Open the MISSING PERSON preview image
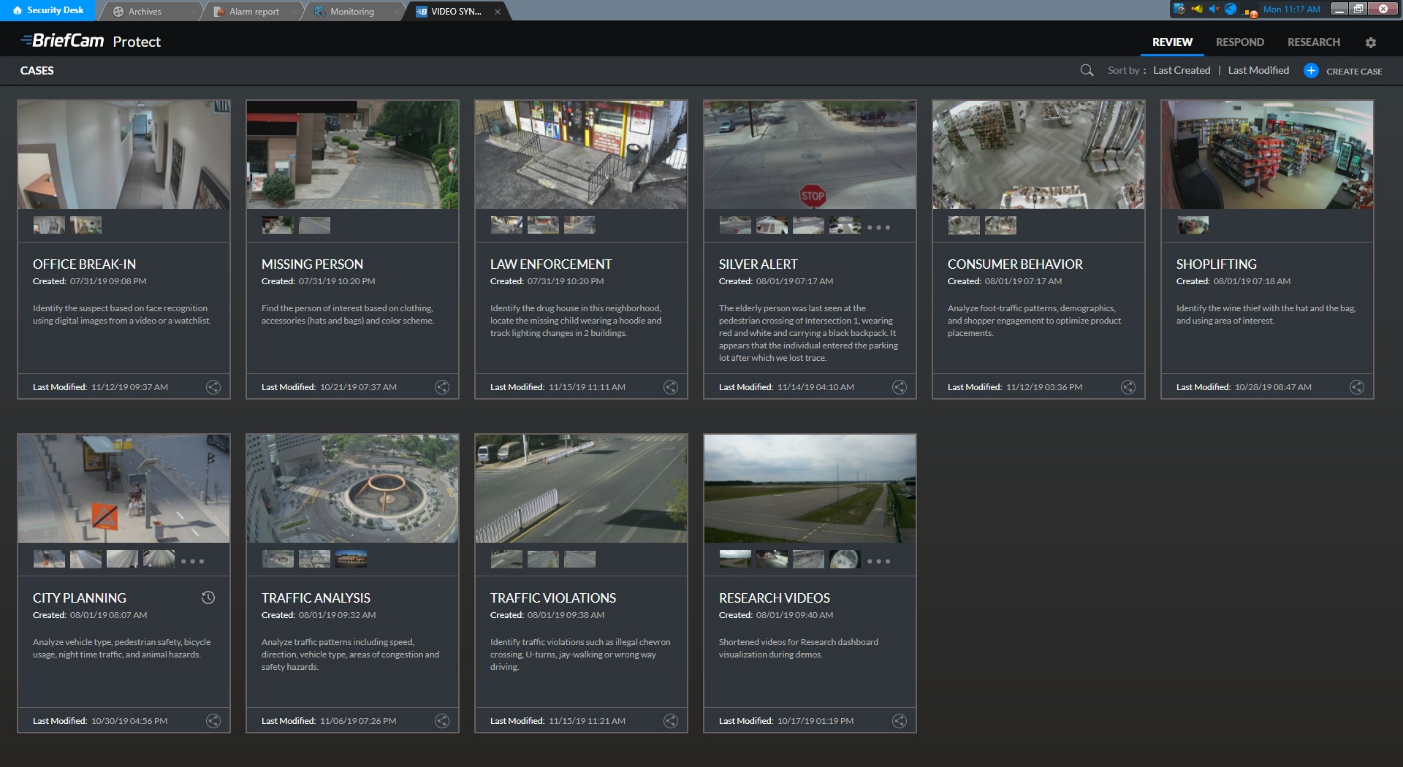1403x767 pixels. point(353,154)
